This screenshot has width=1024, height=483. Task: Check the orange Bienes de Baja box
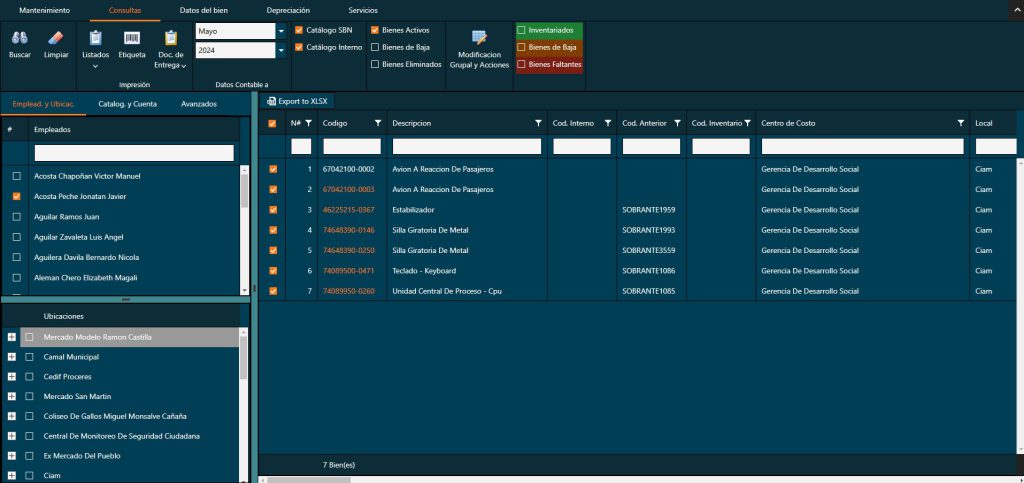521,47
